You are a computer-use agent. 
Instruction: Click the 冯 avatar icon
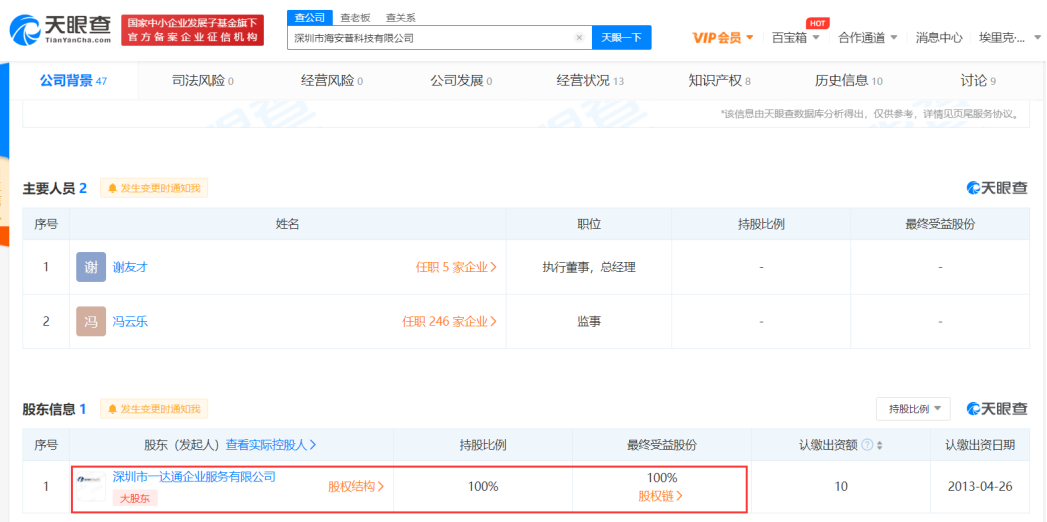pyautogui.click(x=91, y=321)
